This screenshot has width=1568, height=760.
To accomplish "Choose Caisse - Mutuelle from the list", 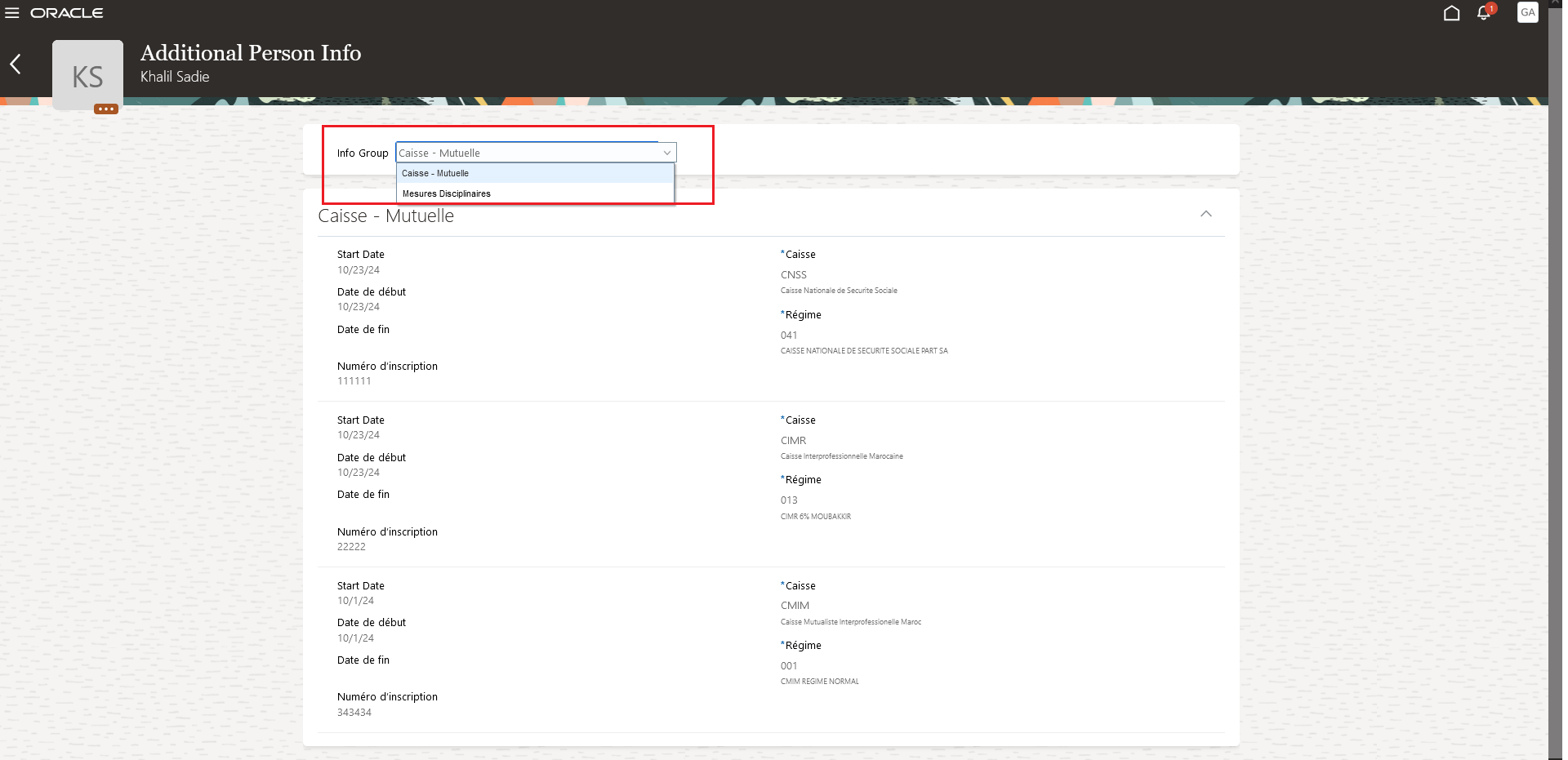I will [435, 173].
